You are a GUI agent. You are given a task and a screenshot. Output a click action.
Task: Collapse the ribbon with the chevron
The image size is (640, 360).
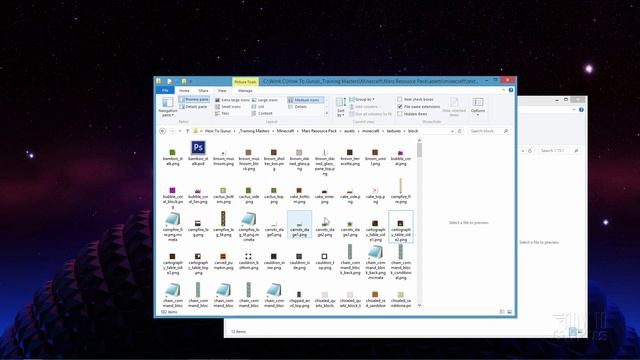pos(503,90)
